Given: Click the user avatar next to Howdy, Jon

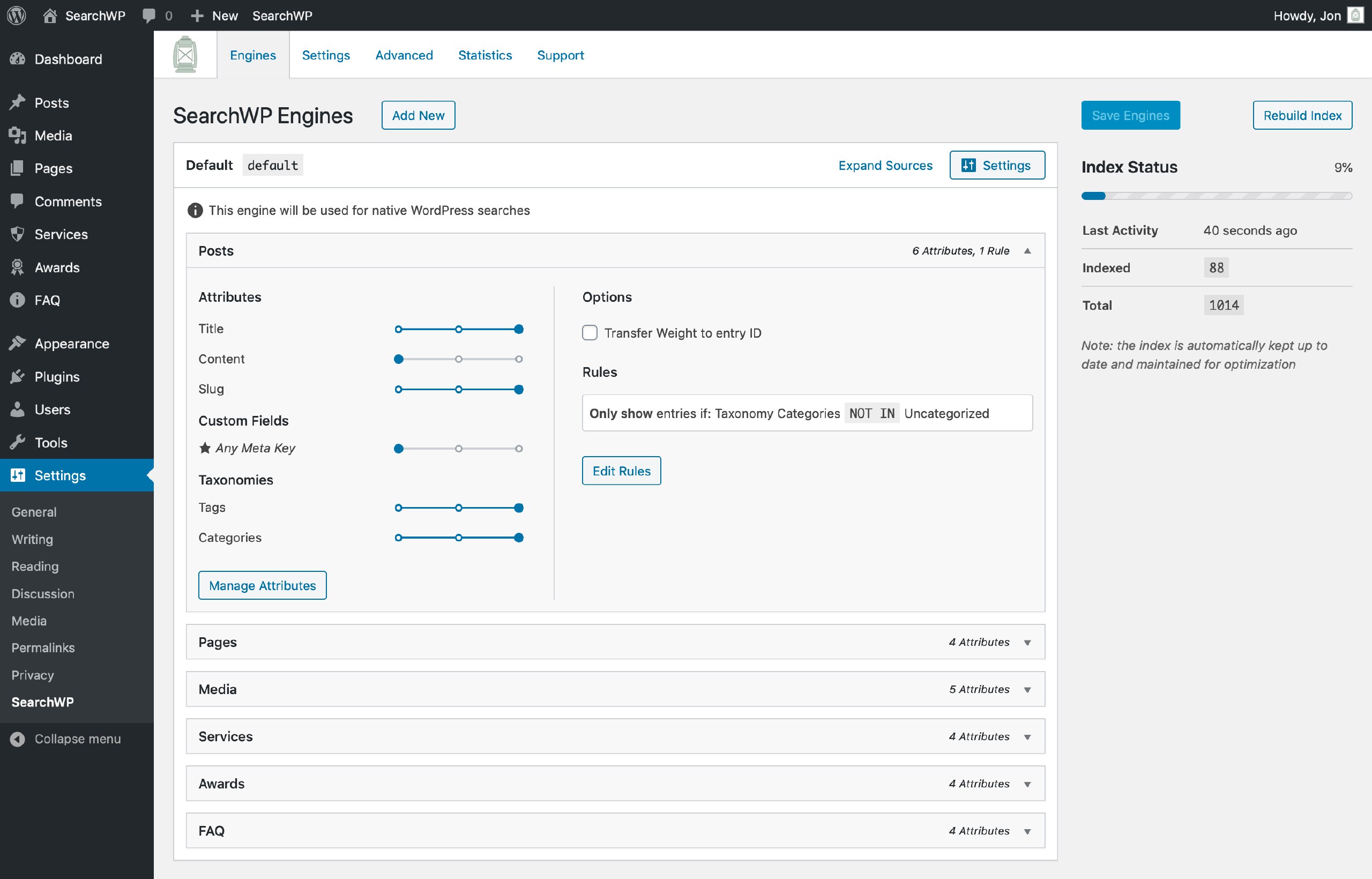Looking at the screenshot, I should click(1355, 16).
